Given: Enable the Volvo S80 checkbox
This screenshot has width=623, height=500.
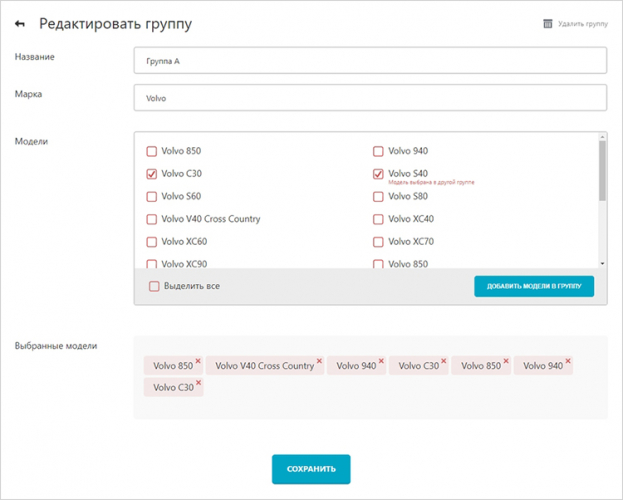Looking at the screenshot, I should [x=378, y=196].
